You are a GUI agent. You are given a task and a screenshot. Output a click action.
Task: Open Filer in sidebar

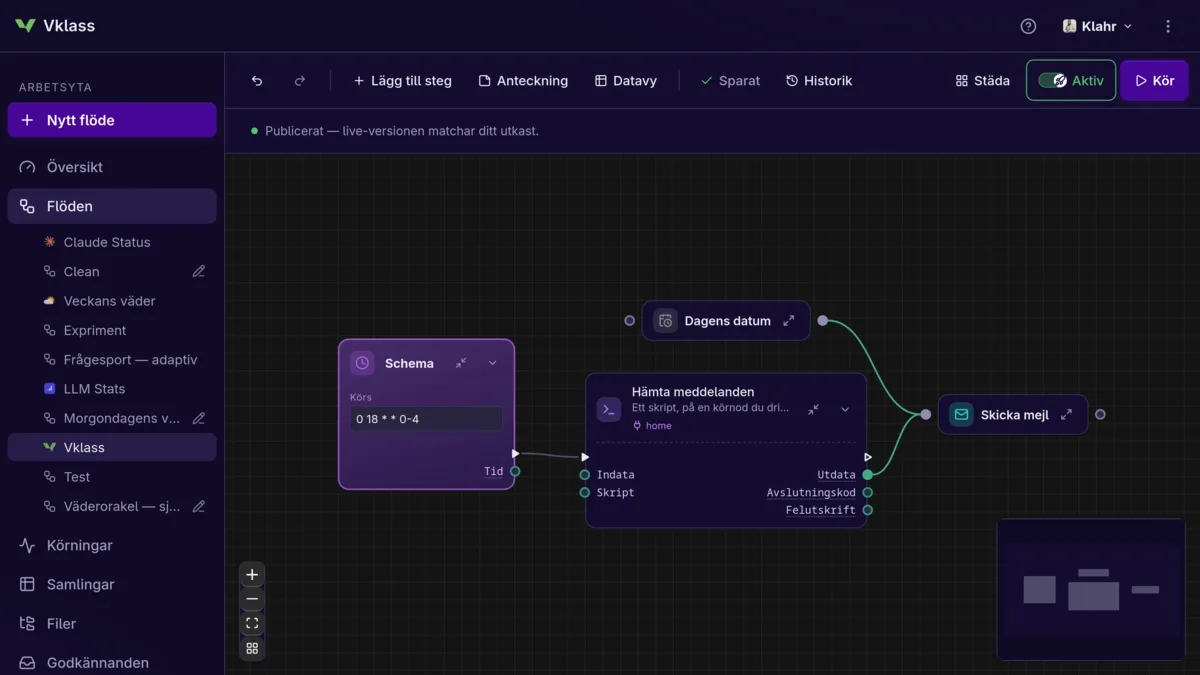(112, 623)
